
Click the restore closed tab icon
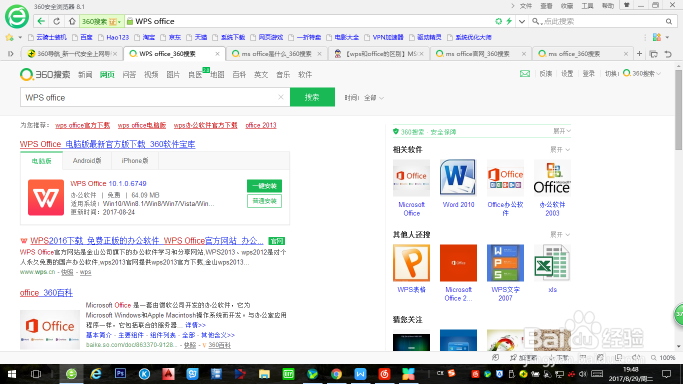(668, 54)
